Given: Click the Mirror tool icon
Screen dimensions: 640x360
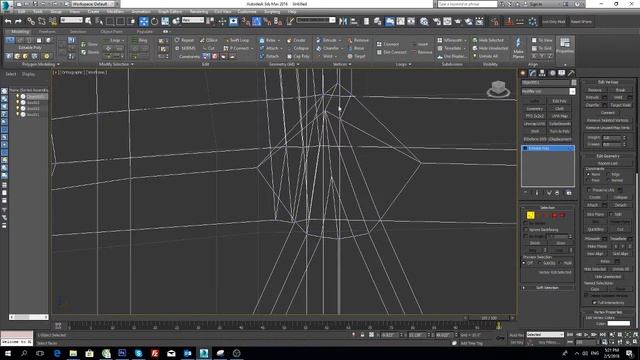Looking at the screenshot, I should coord(343,21).
